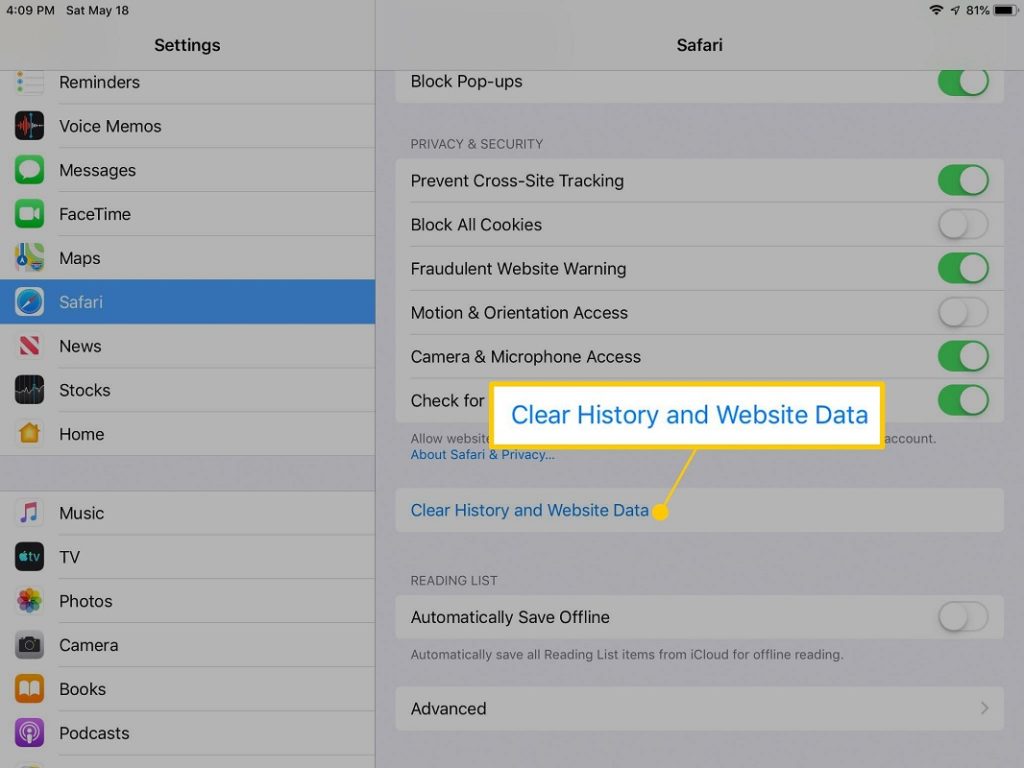Open Camera settings in sidebar
The height and width of the screenshot is (768, 1024).
[x=88, y=645]
